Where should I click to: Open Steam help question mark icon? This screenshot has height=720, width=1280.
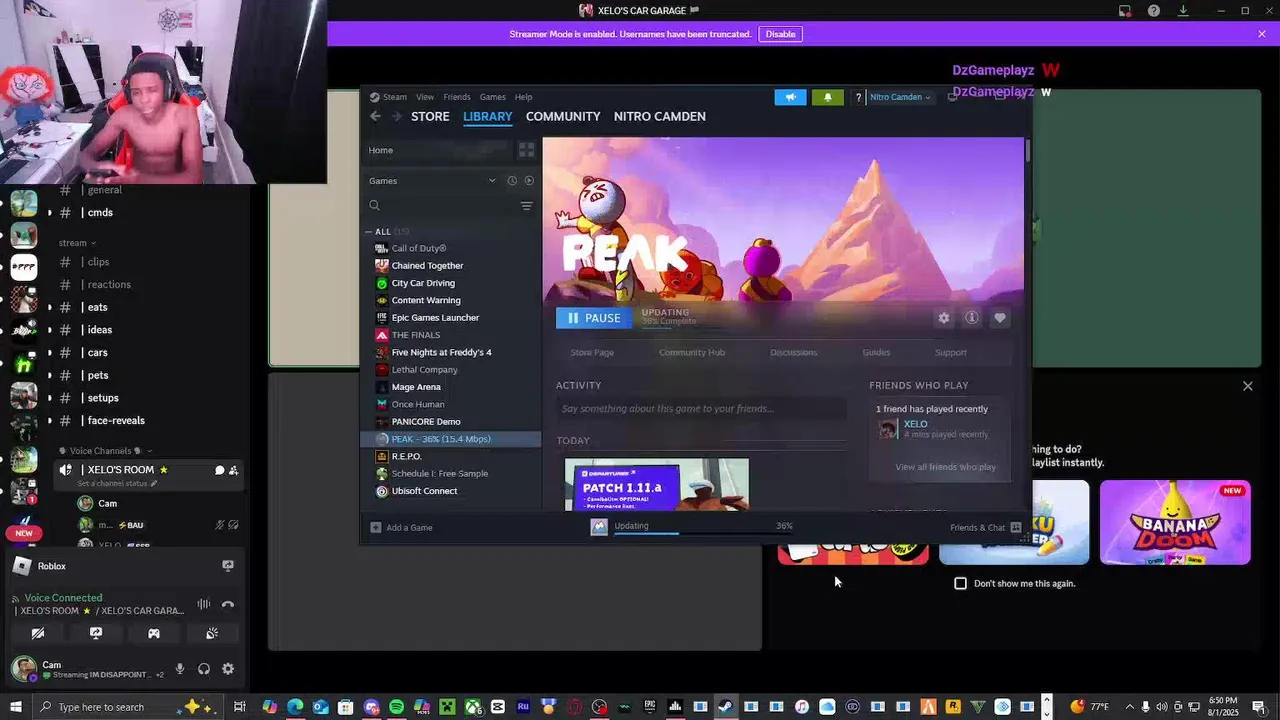click(858, 97)
